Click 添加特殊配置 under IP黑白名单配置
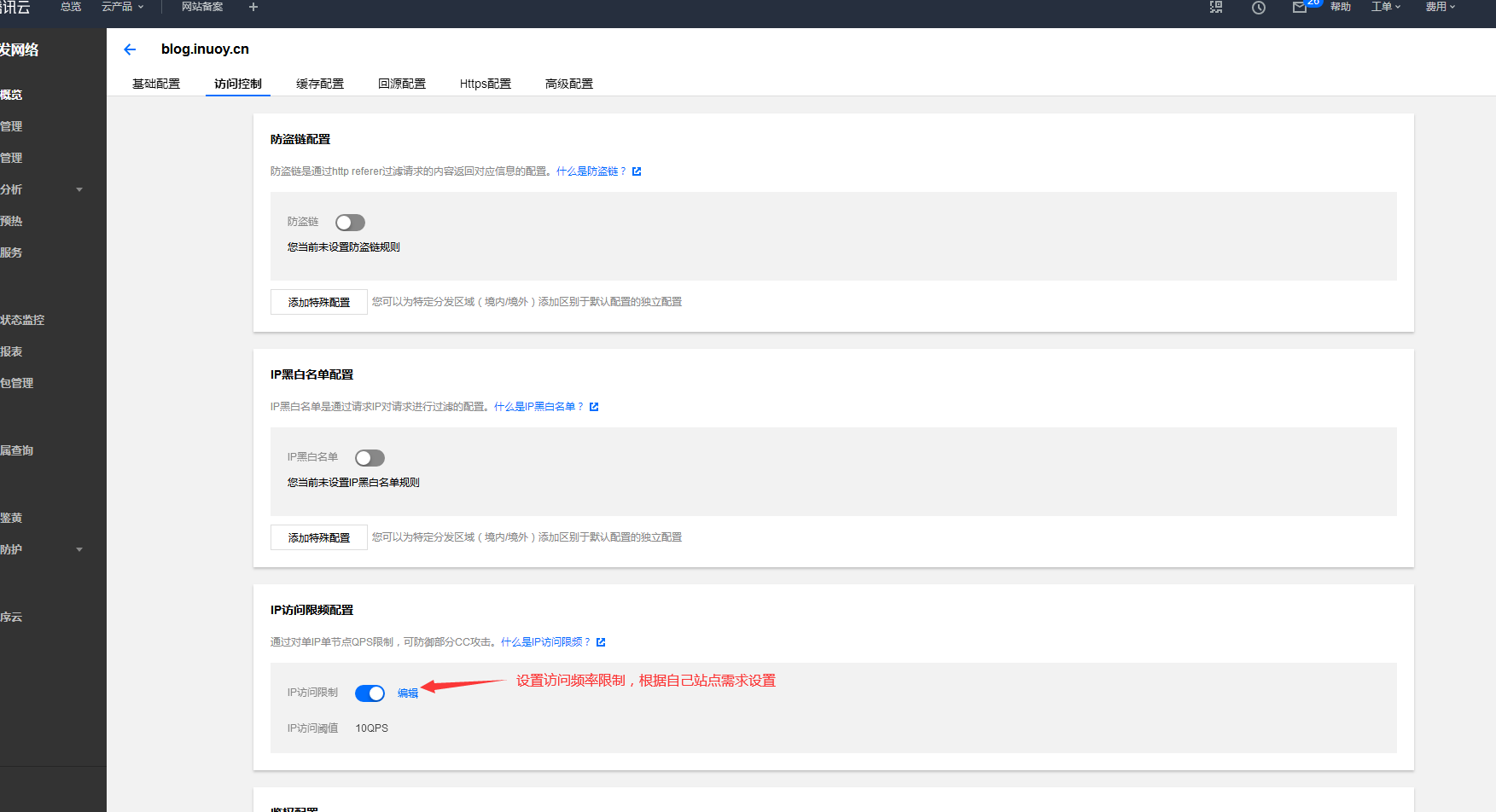 (x=319, y=537)
